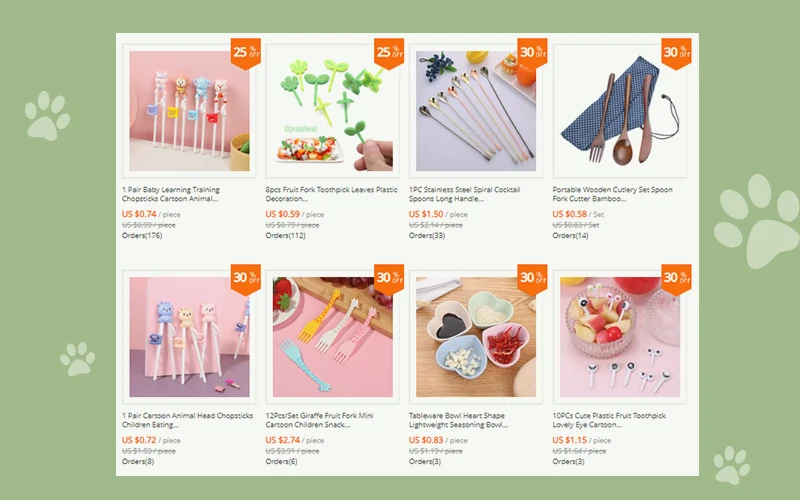This screenshot has width=800, height=500.
Task: Open the Baby Learning Training Chopsticks product image
Action: [189, 111]
